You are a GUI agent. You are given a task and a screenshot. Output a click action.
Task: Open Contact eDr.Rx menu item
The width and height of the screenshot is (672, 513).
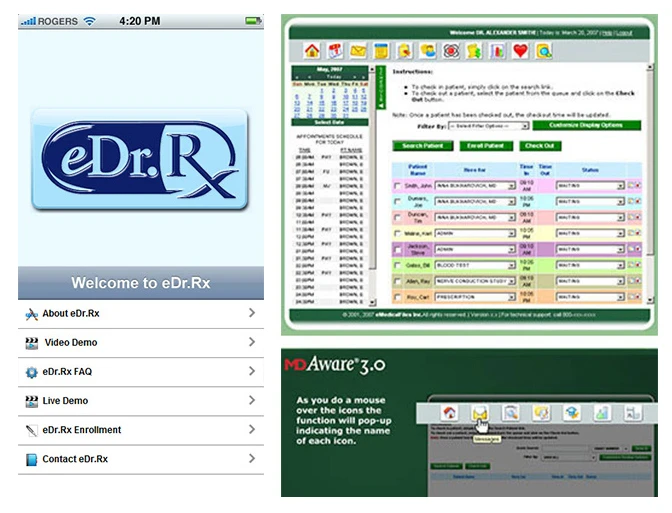pyautogui.click(x=141, y=459)
